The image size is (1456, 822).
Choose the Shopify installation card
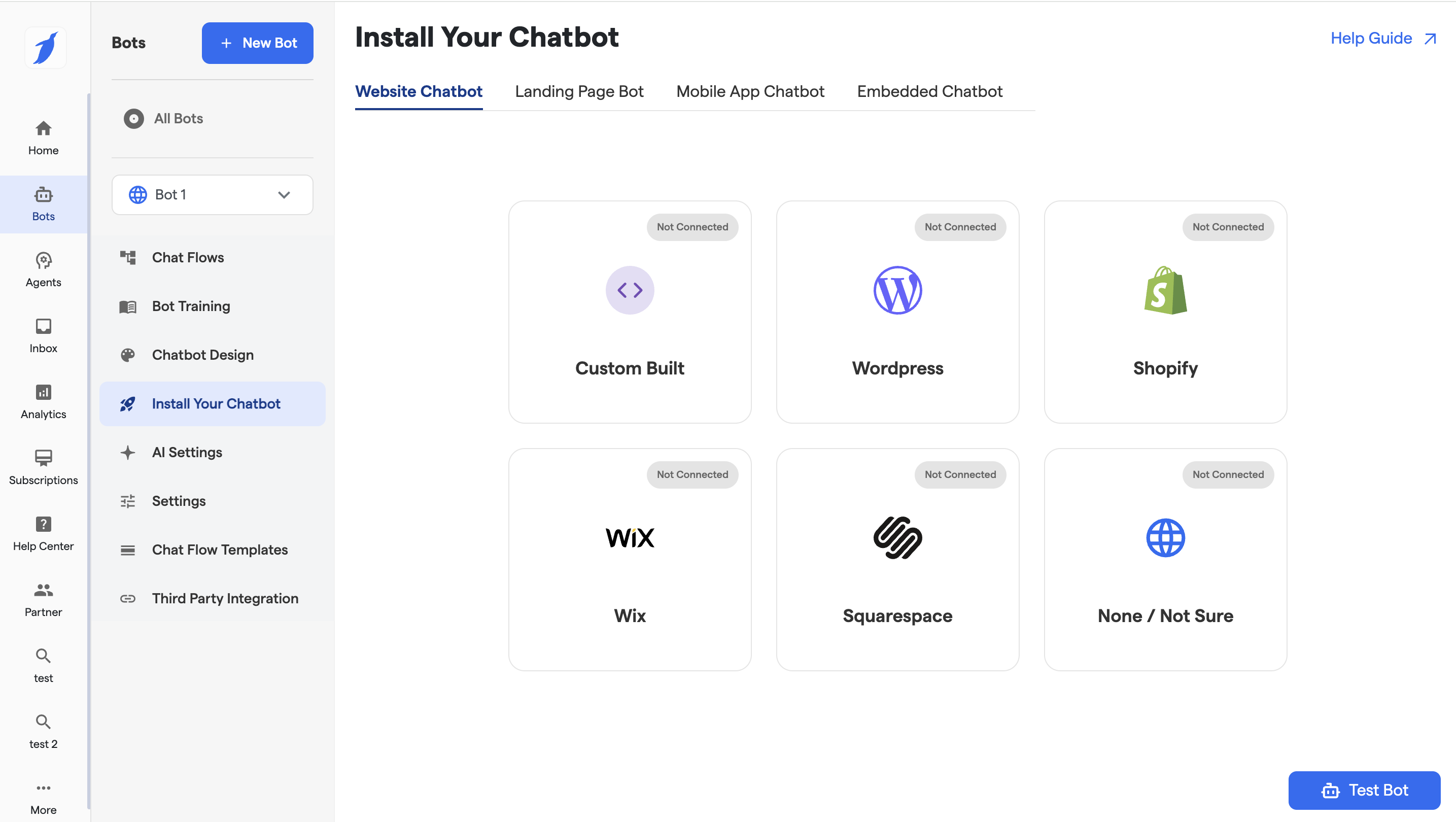tap(1165, 312)
